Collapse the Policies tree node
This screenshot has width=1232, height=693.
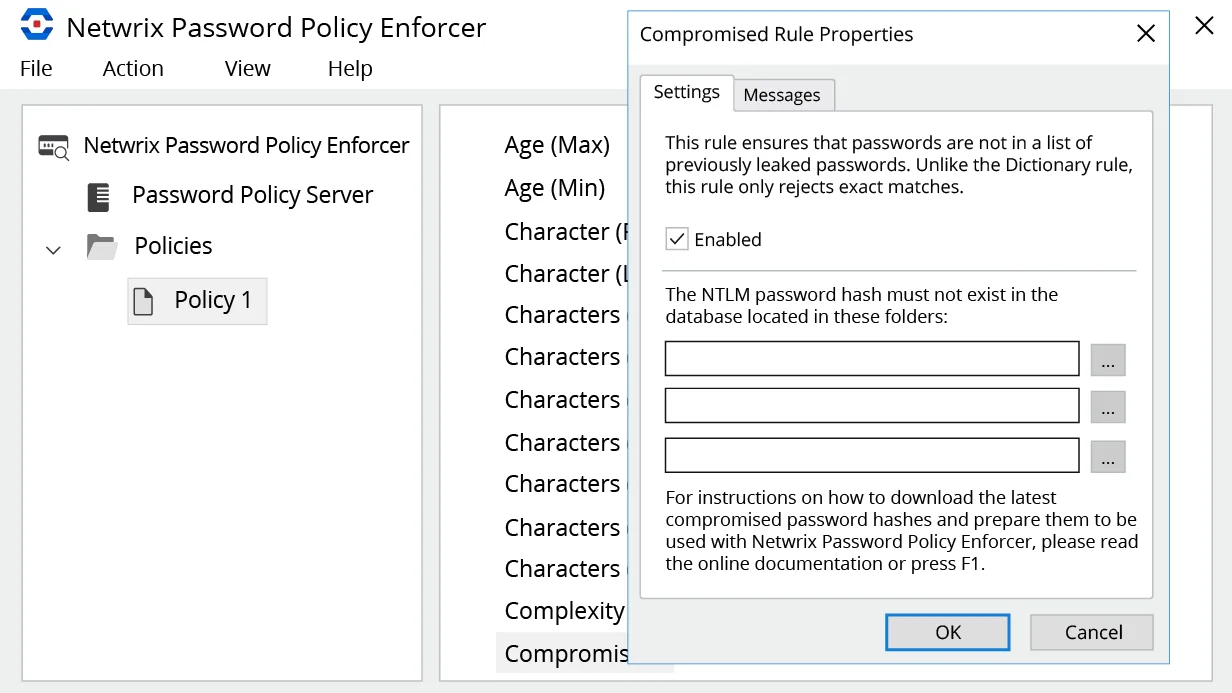54,249
